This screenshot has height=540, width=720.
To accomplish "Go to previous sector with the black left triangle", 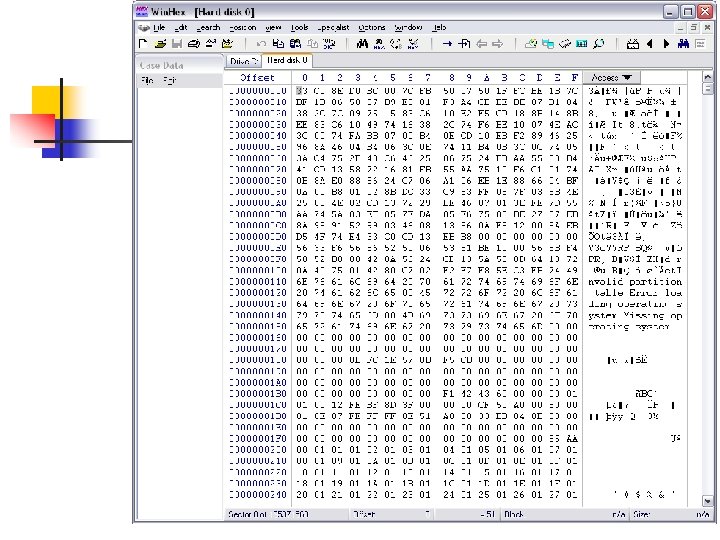I will pos(649,44).
